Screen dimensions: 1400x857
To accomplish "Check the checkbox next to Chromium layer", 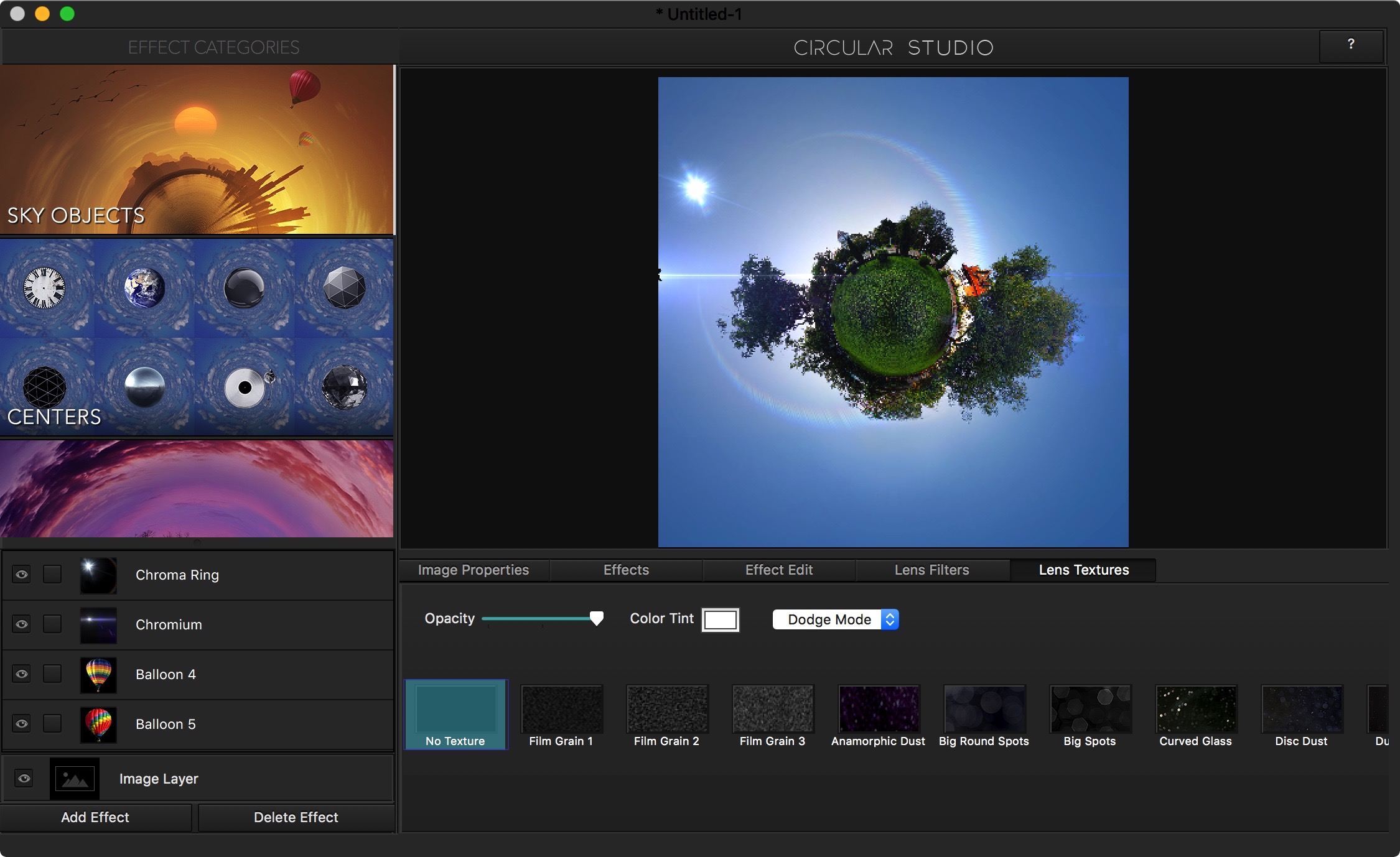I will point(52,625).
